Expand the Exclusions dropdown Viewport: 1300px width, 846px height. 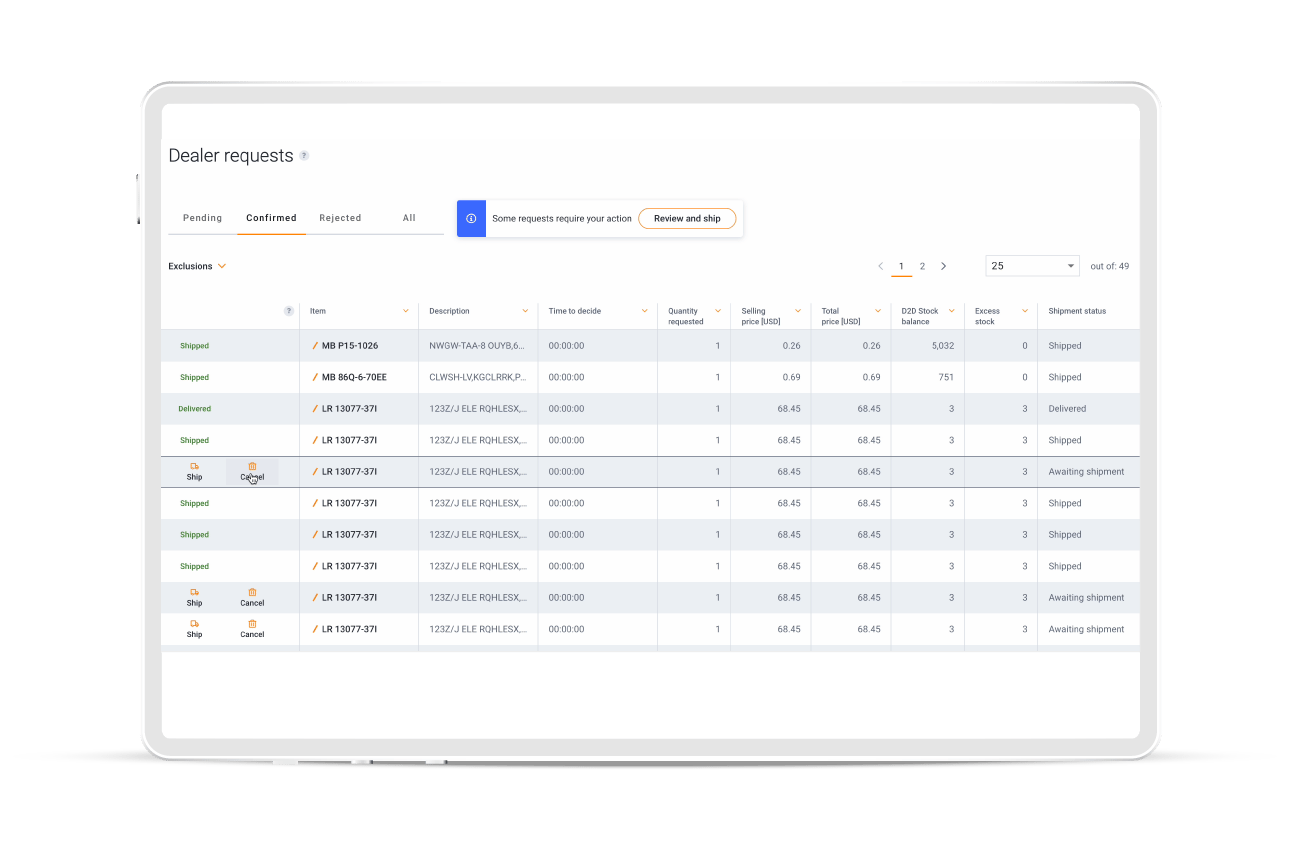[x=197, y=266]
